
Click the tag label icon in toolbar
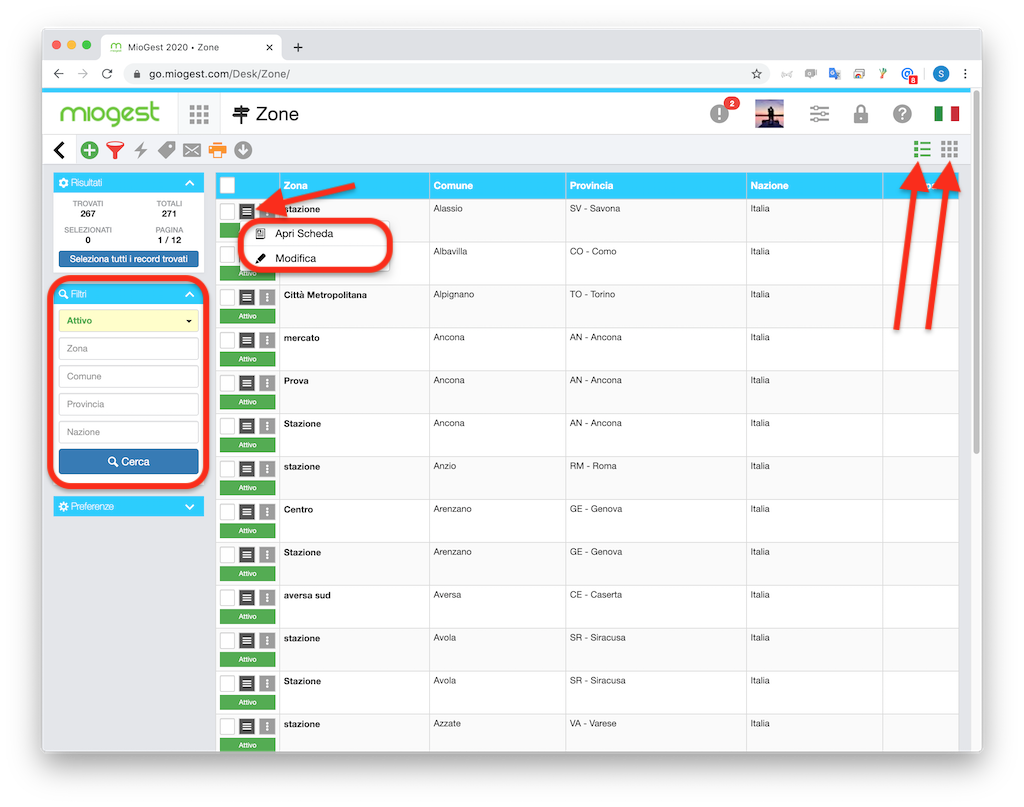(x=167, y=150)
